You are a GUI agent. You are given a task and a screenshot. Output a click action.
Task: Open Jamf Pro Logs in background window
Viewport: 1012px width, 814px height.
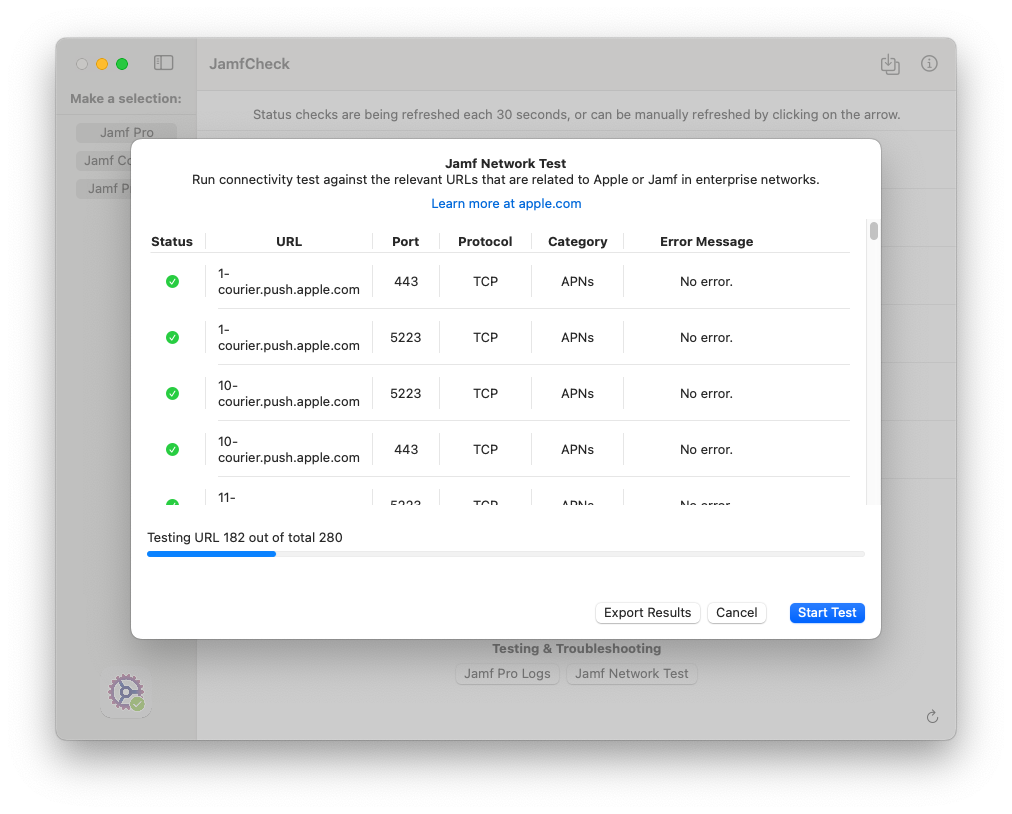(507, 673)
